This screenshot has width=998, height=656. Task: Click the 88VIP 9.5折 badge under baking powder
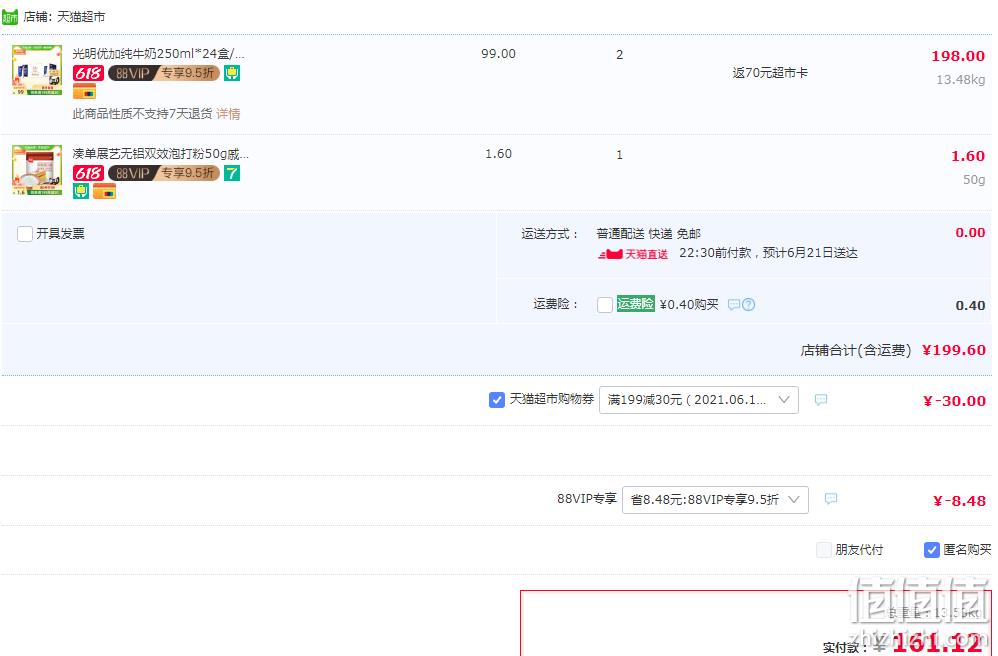[164, 173]
